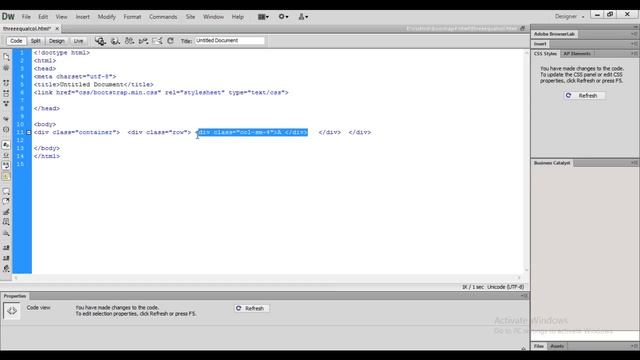Viewport: 640px width, 360px height.
Task: Open the Designer workspace switcher
Action: 569,17
